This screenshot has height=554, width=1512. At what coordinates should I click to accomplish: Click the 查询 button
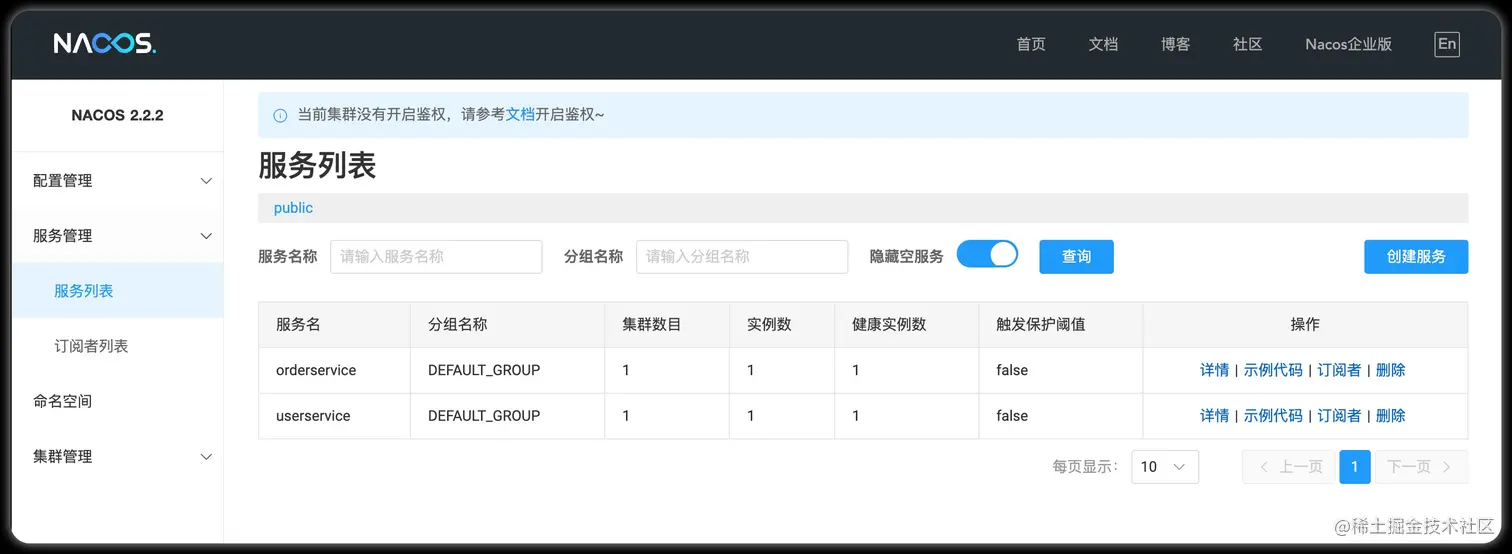(1076, 256)
